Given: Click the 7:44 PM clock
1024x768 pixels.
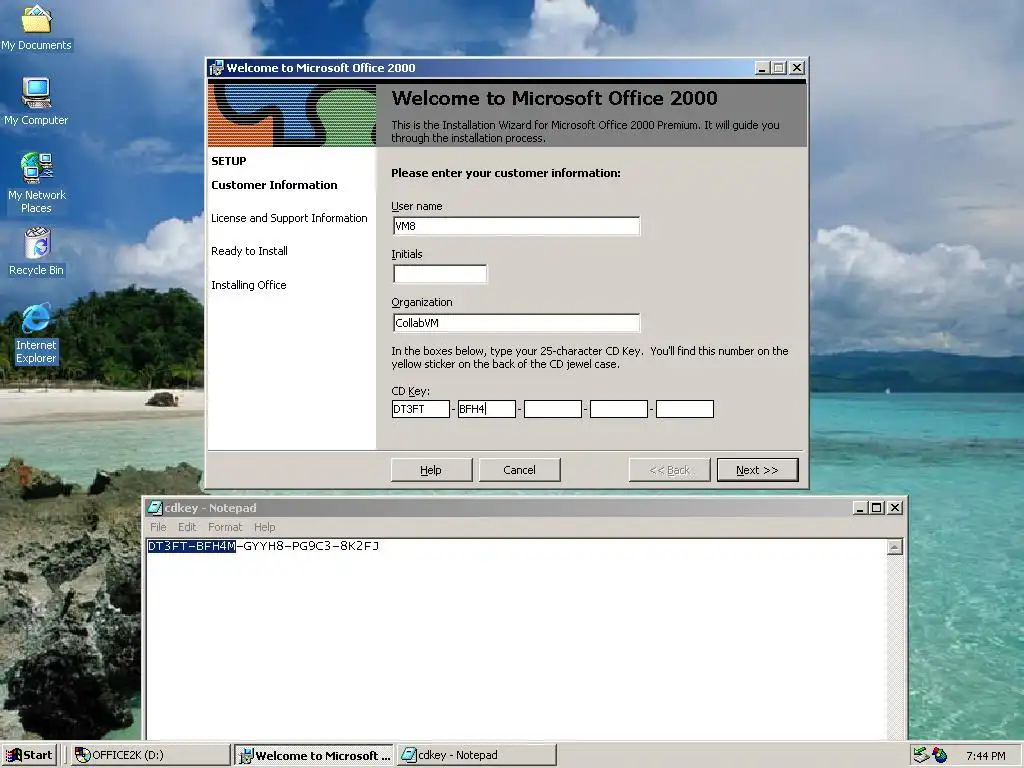Looking at the screenshot, I should tap(985, 756).
